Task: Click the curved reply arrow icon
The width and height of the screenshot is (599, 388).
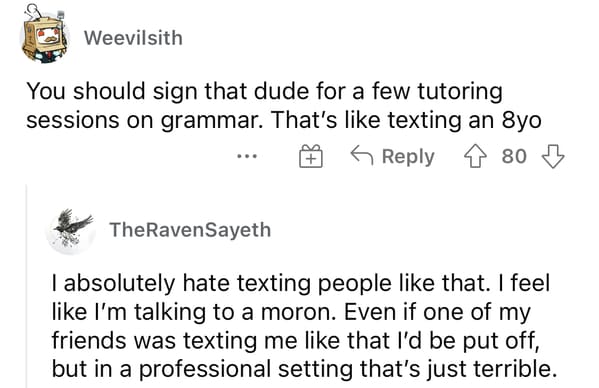Action: 362,155
